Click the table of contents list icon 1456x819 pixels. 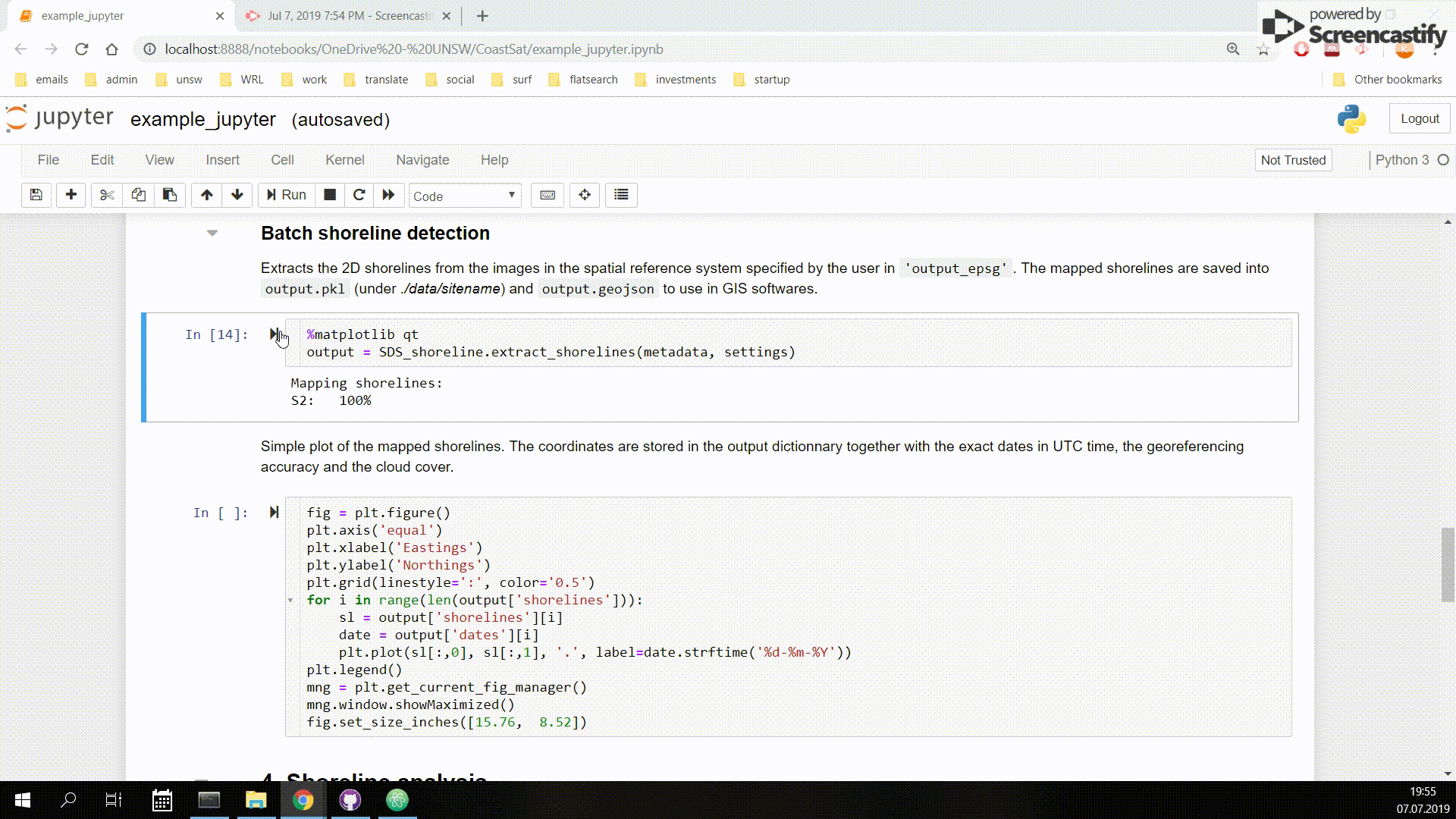point(621,195)
